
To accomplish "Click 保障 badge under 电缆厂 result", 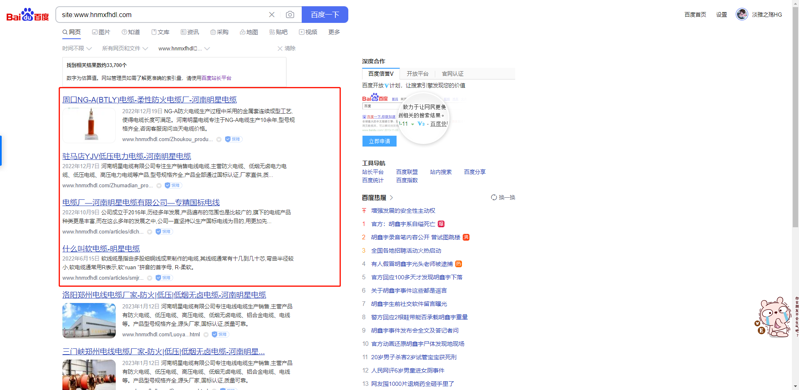I will [164, 231].
